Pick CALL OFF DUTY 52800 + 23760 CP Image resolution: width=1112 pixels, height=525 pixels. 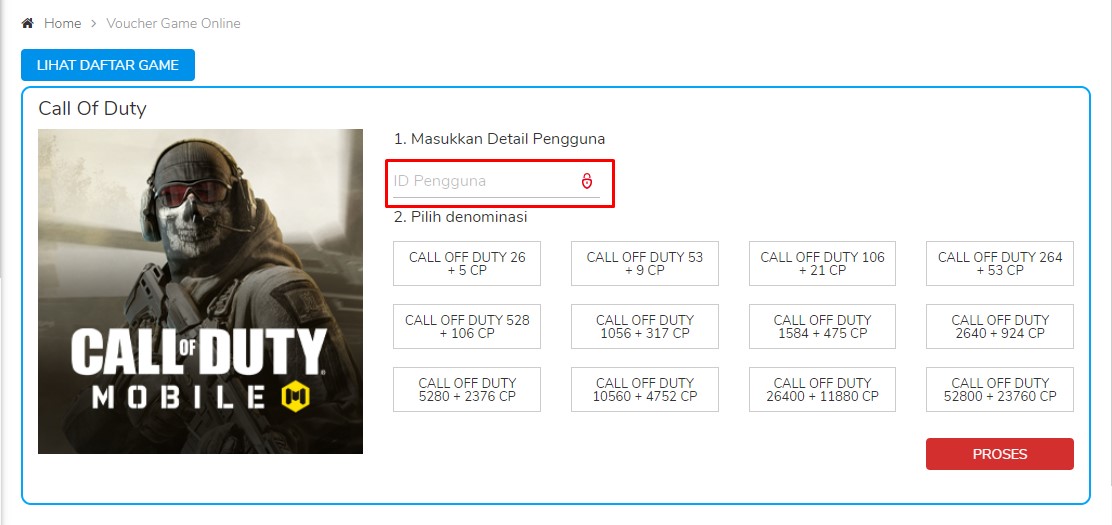pos(1000,389)
